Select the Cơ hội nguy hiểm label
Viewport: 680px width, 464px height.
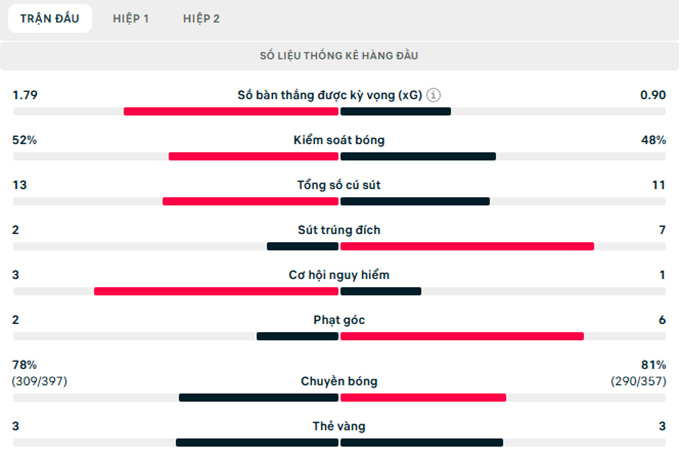[x=340, y=275]
